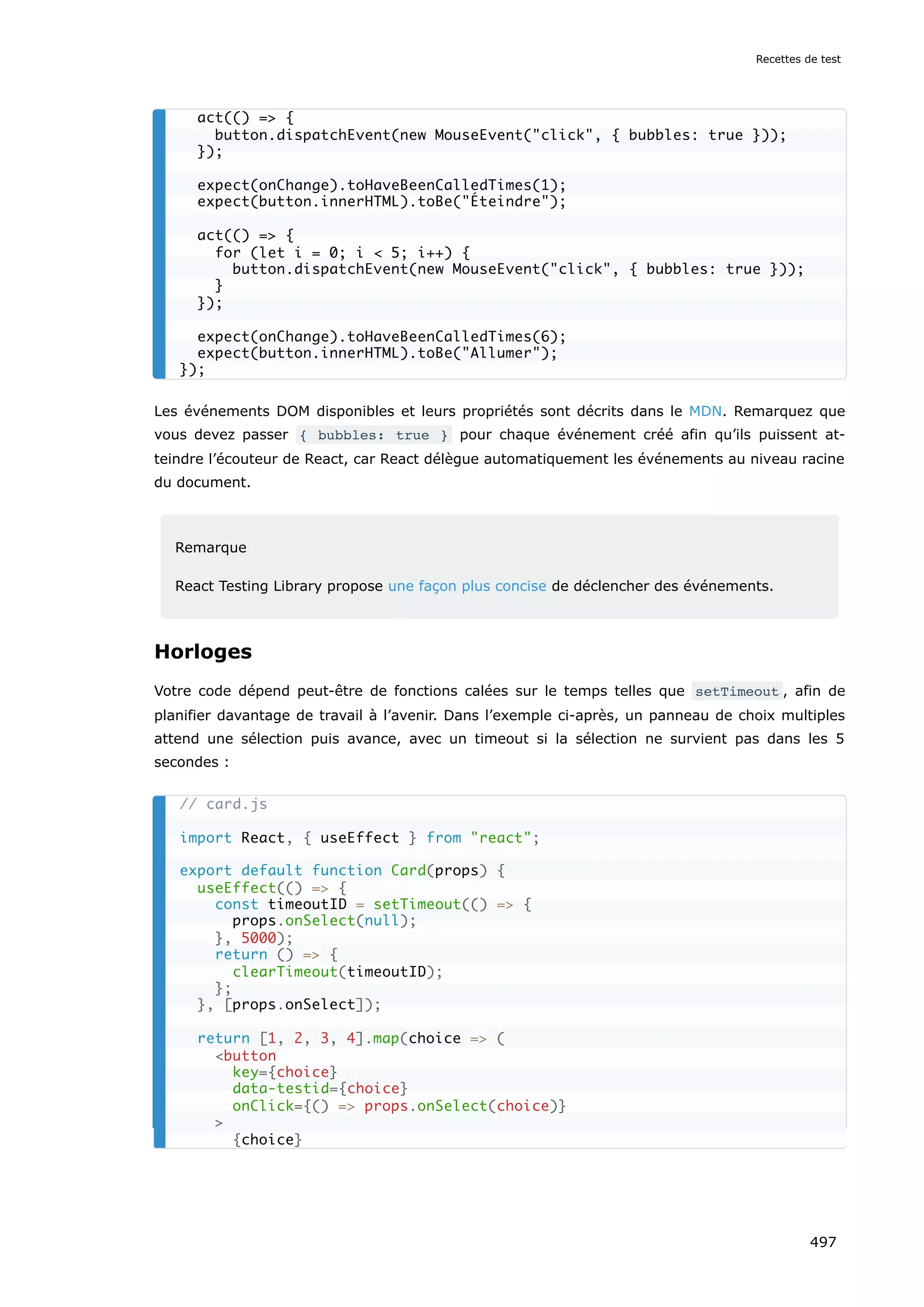The image size is (924, 1307).
Task: Click the 'expect(button.innerHTML).toBe("Allumer");' line
Action: coord(377,353)
